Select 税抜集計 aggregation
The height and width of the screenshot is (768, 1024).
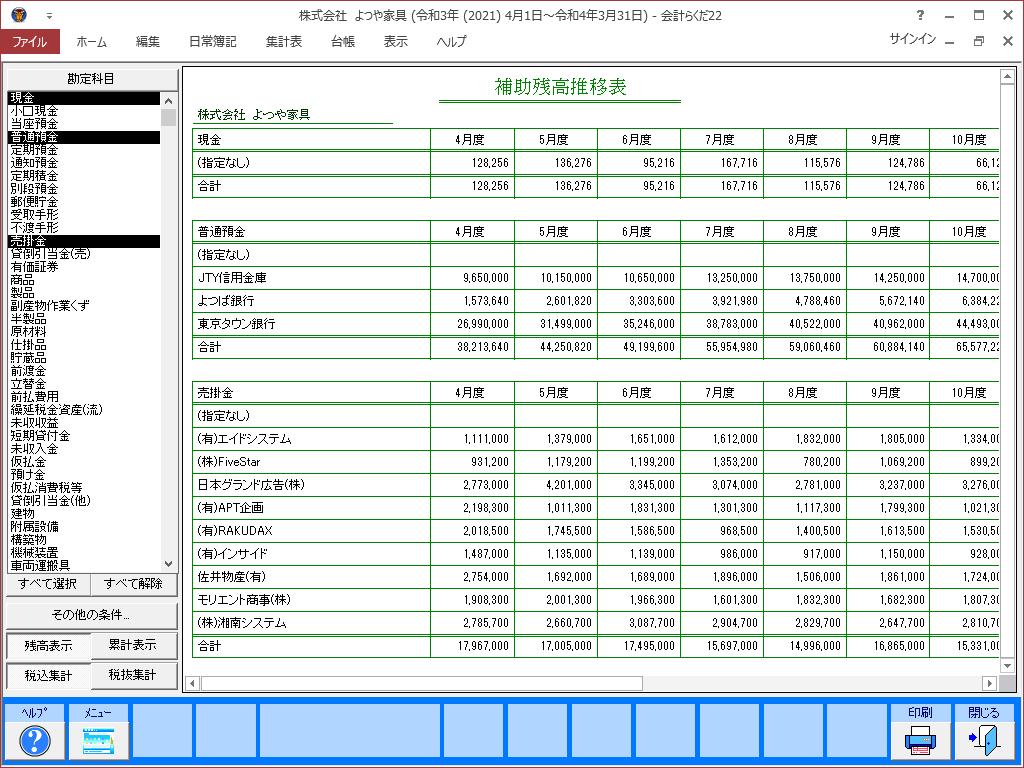point(133,675)
